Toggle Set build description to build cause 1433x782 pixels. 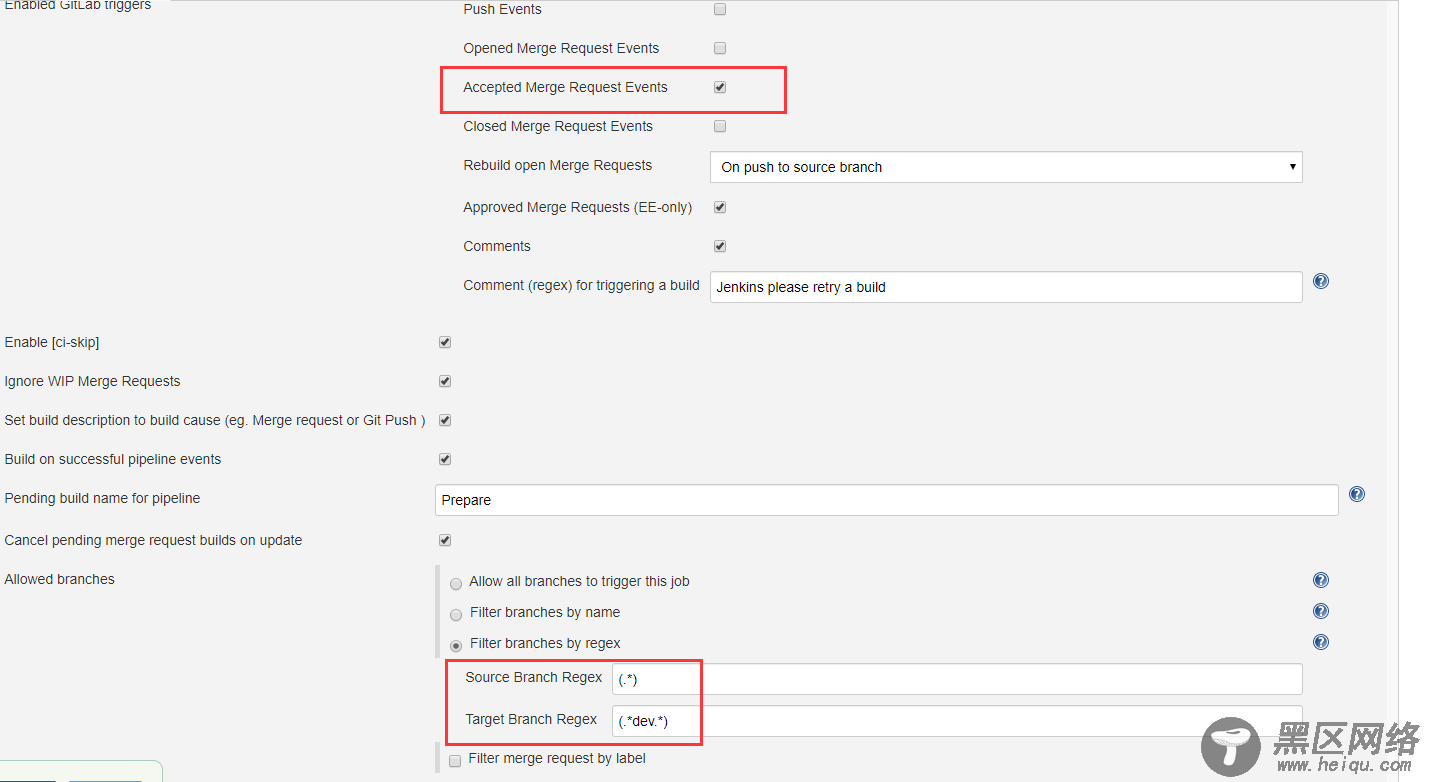(x=445, y=420)
